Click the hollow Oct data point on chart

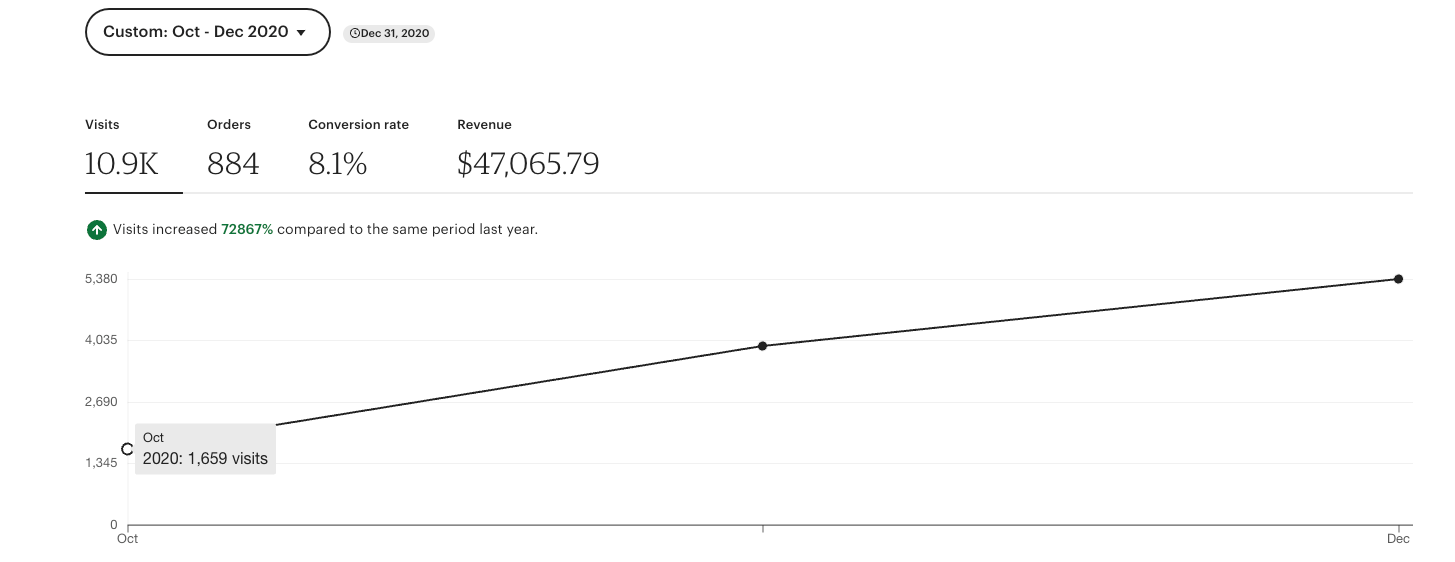pos(127,449)
